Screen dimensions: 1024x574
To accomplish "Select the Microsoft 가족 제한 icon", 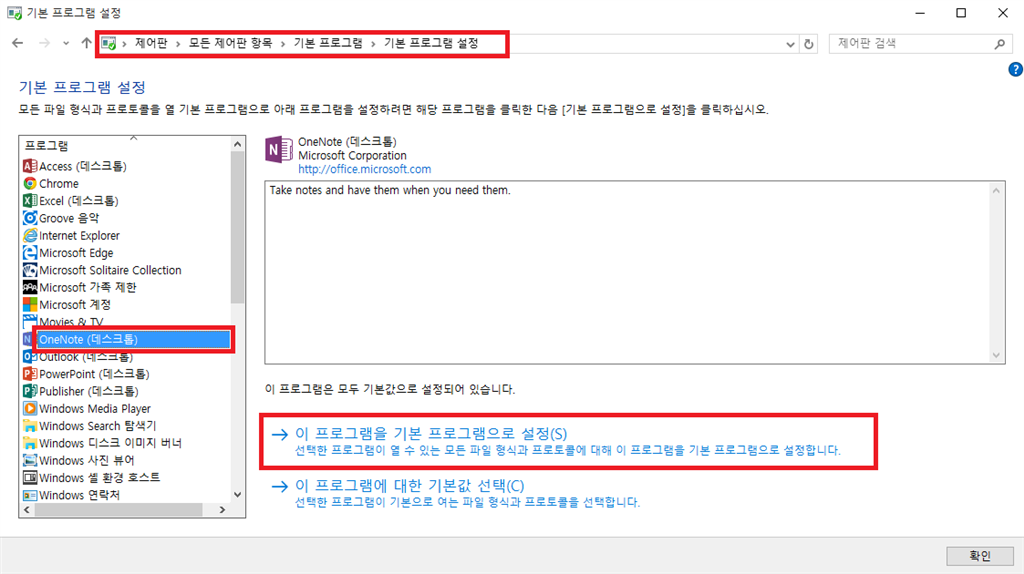I will [x=29, y=287].
